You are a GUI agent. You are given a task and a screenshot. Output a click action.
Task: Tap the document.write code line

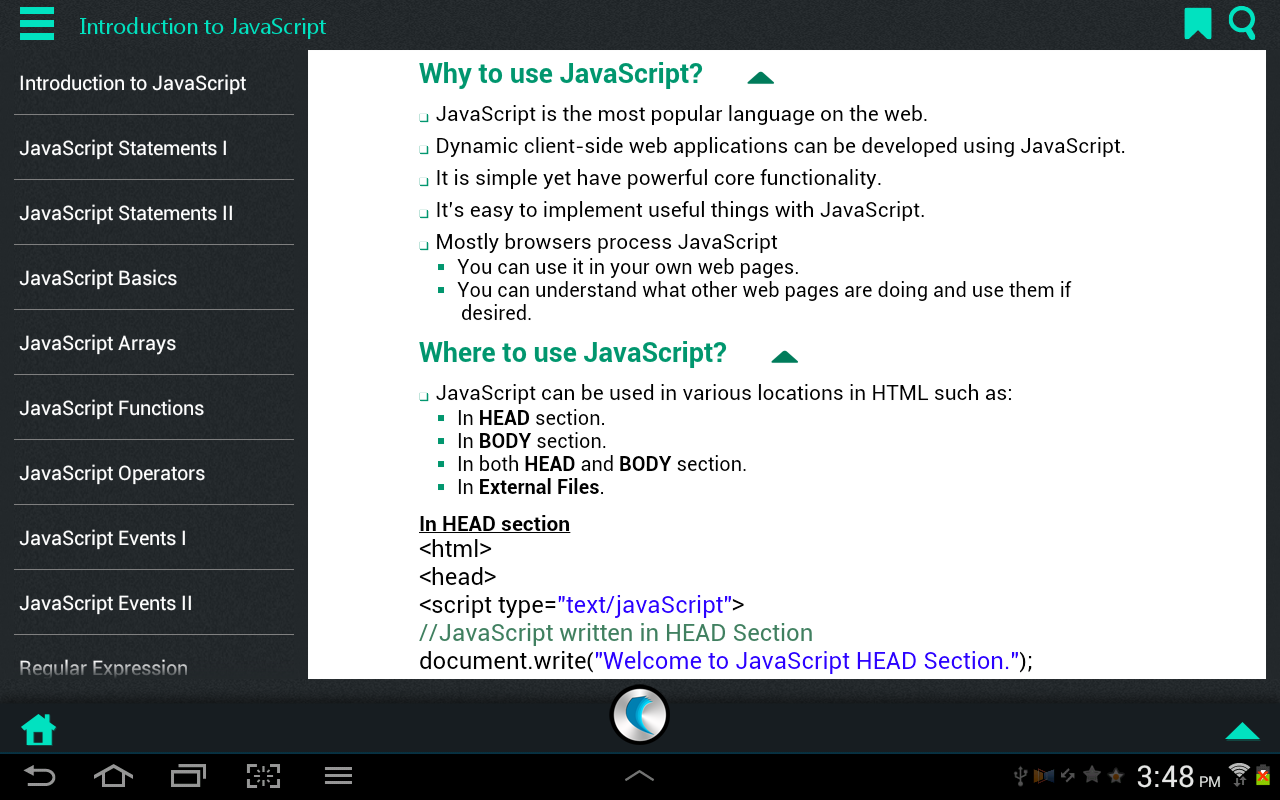click(x=726, y=661)
